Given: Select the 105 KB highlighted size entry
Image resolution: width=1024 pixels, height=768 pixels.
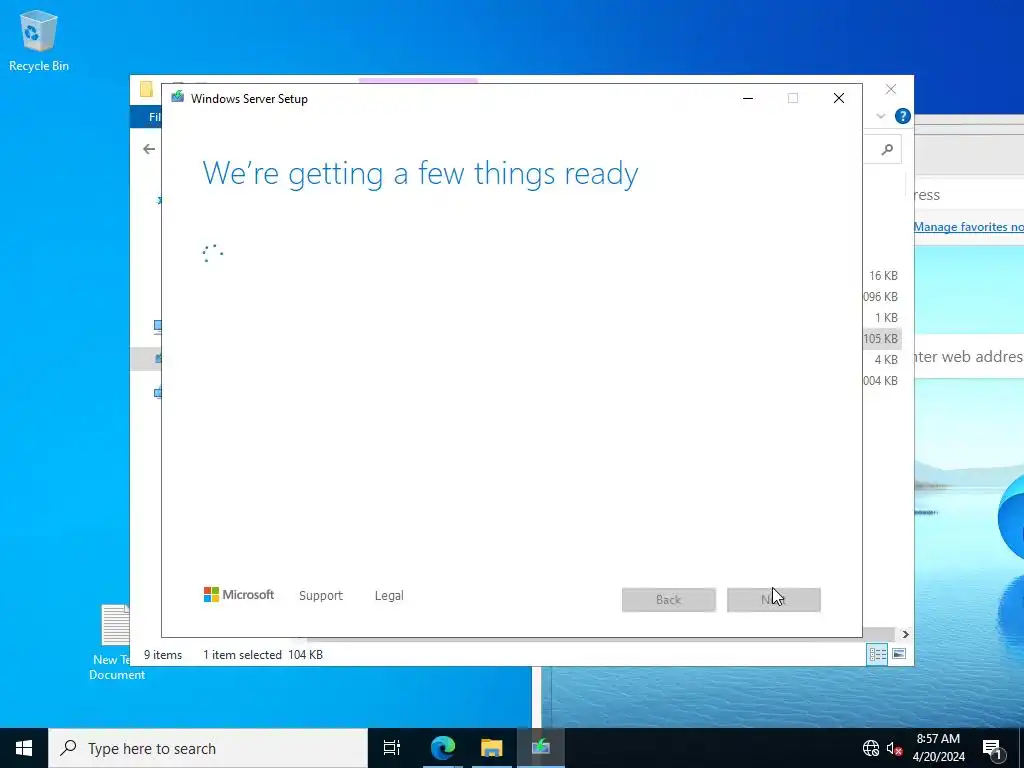Looking at the screenshot, I should 880,338.
